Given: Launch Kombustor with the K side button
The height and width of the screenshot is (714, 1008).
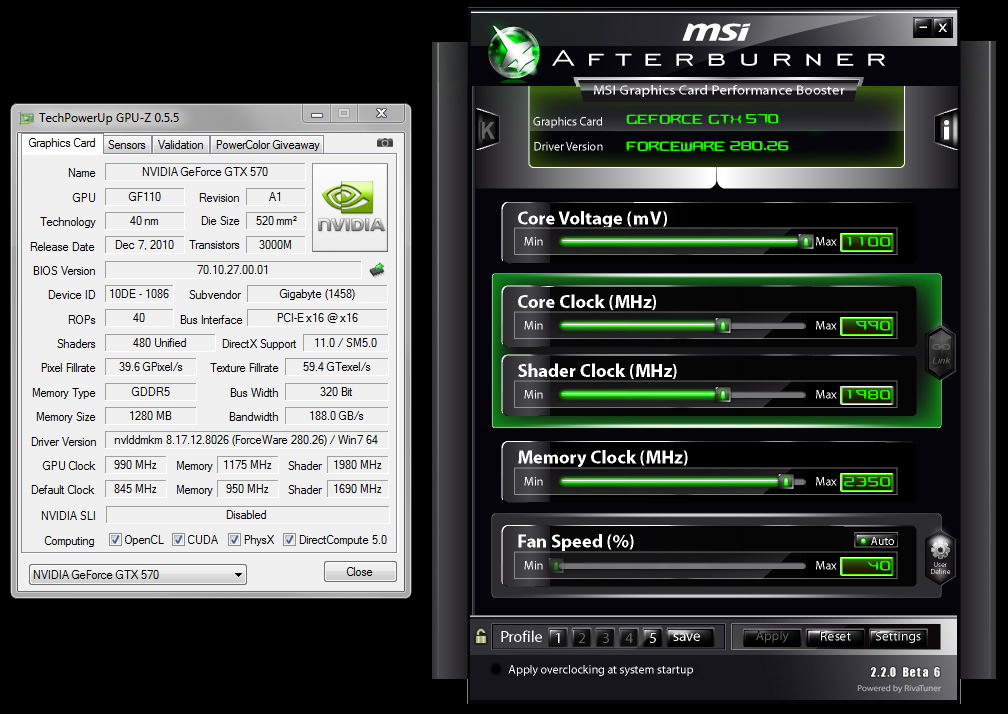Looking at the screenshot, I should [487, 130].
